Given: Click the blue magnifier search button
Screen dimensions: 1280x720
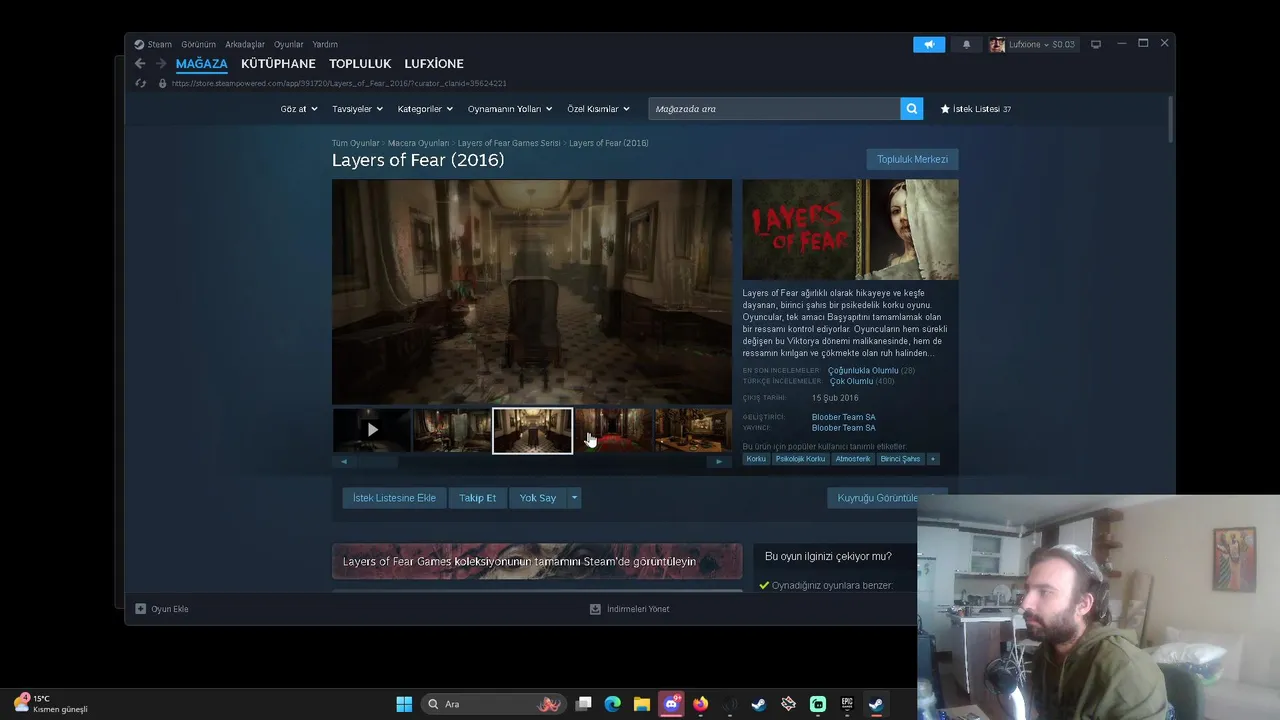Looking at the screenshot, I should click(x=911, y=109).
